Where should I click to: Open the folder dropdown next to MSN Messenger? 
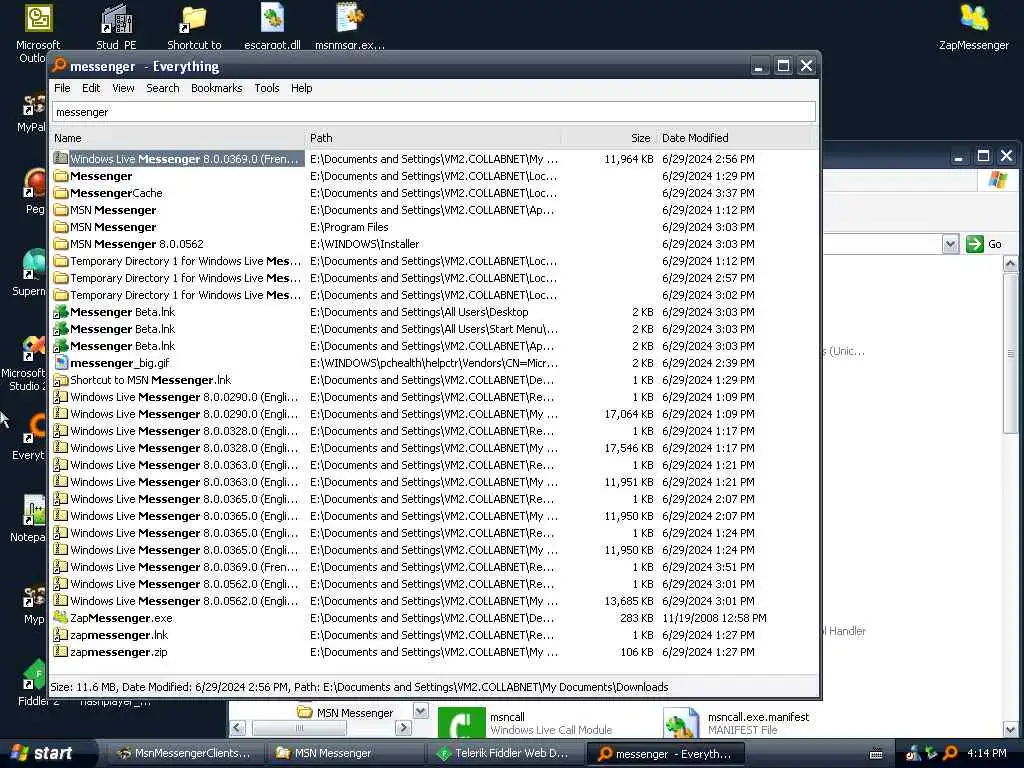coord(421,711)
